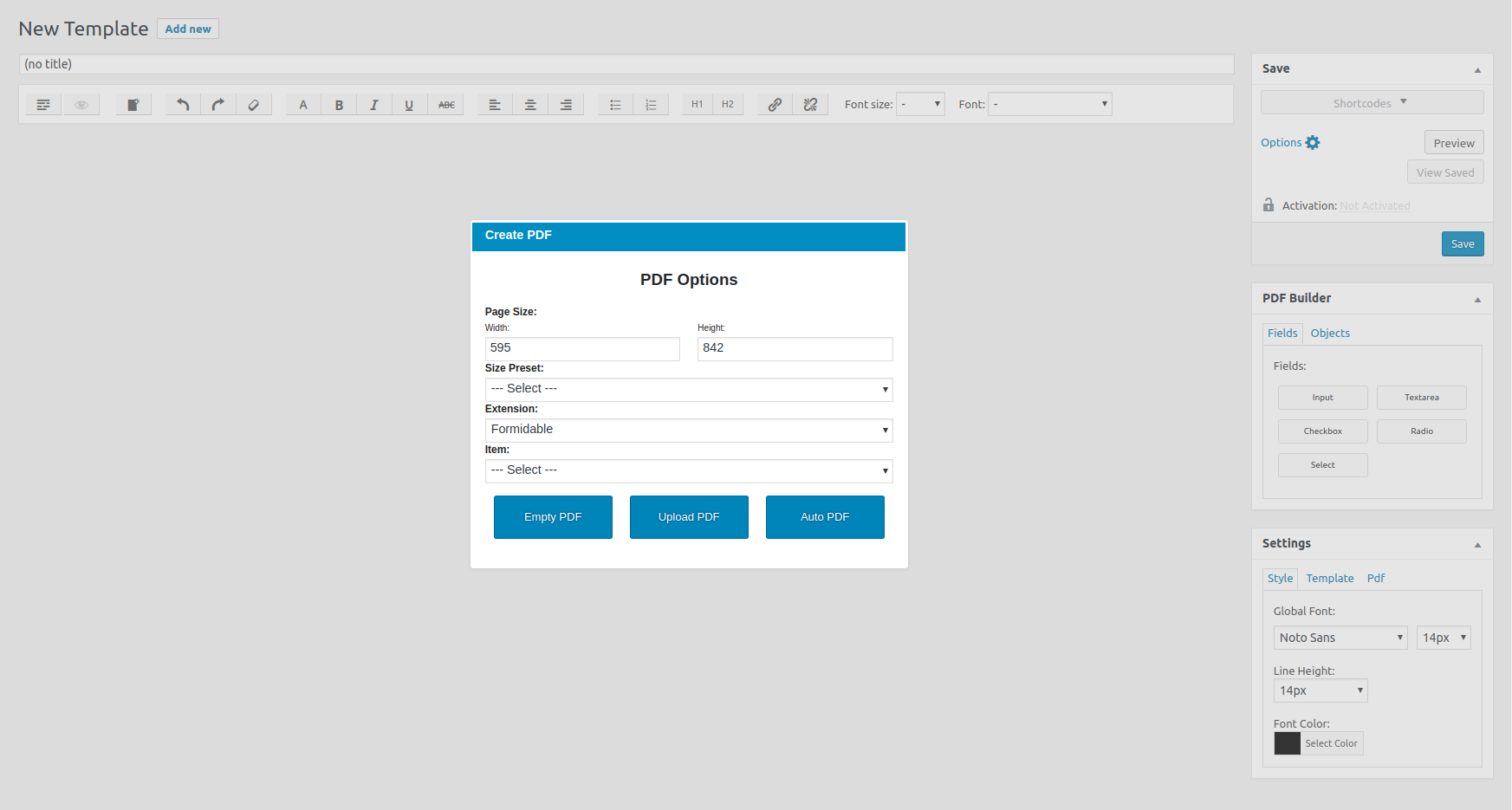The height and width of the screenshot is (810, 1512).
Task: Select the Undo icon in the editor toolbar
Action: (x=182, y=104)
